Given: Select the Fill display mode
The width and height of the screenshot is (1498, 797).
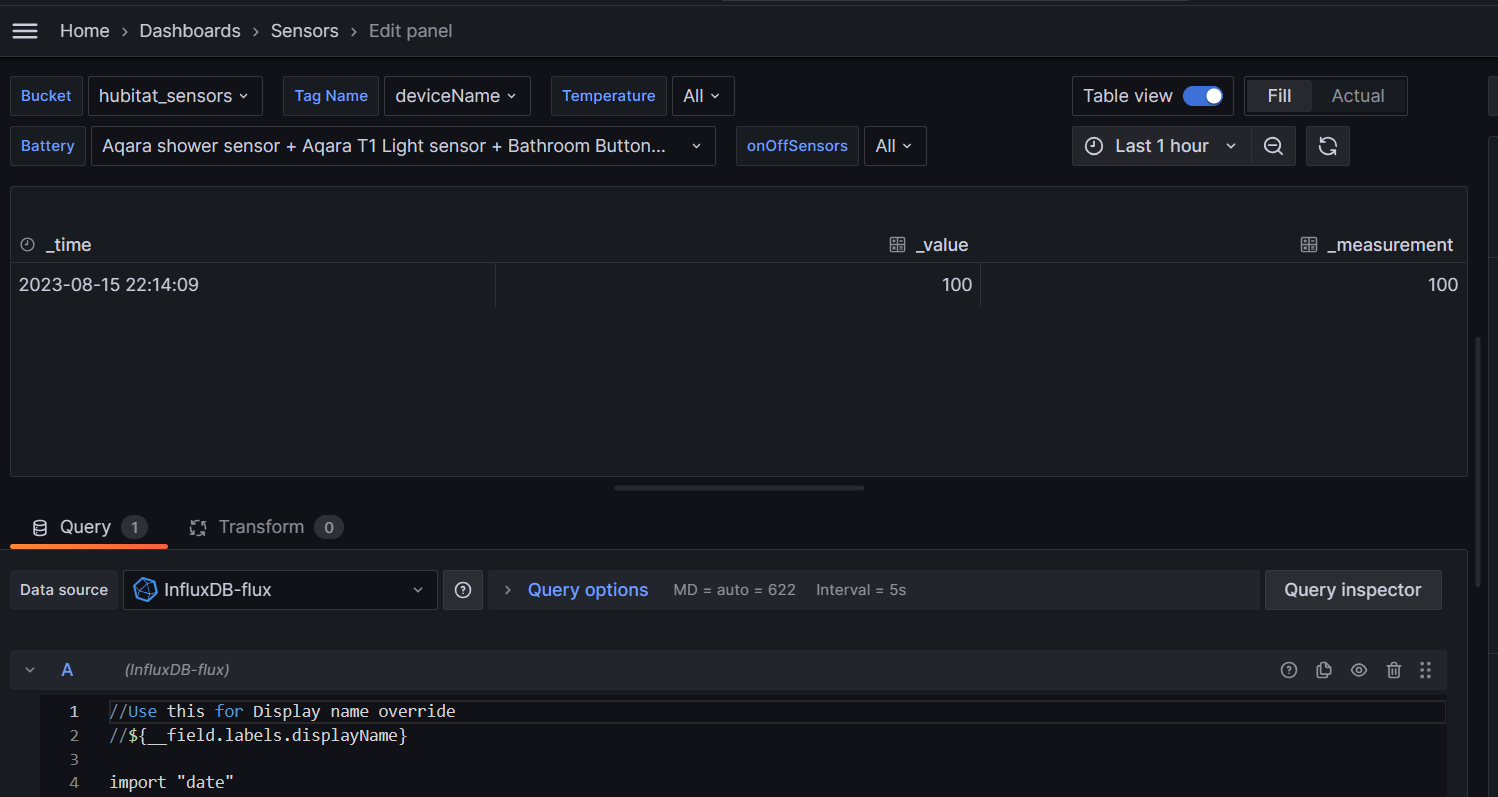Looking at the screenshot, I should tap(1279, 96).
